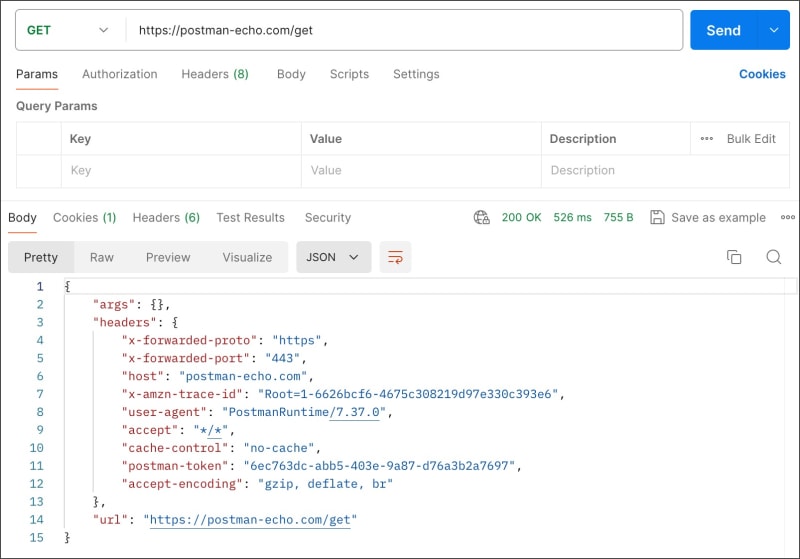Open the GET method dropdown
The height and width of the screenshot is (559, 800).
click(x=68, y=30)
